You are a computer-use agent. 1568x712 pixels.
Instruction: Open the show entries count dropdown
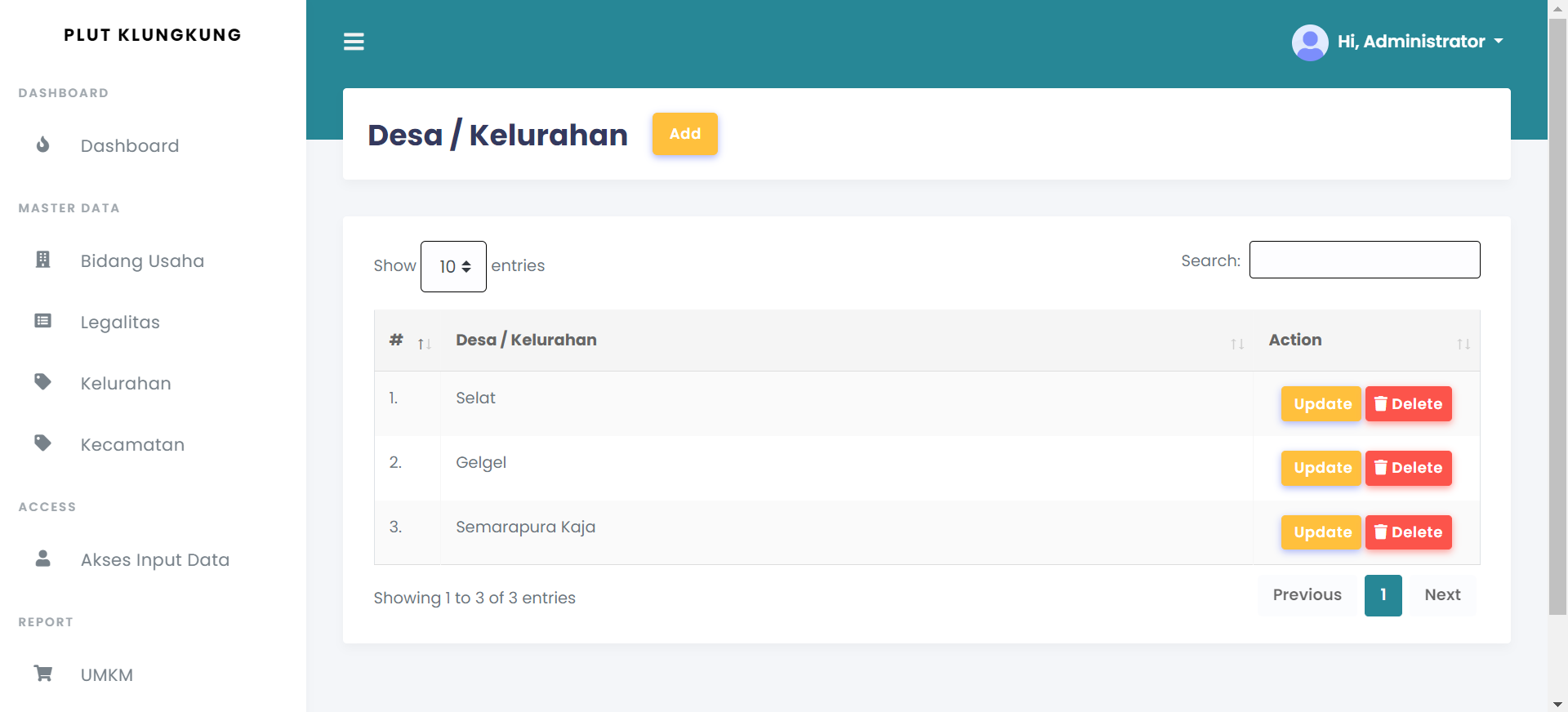tap(453, 266)
